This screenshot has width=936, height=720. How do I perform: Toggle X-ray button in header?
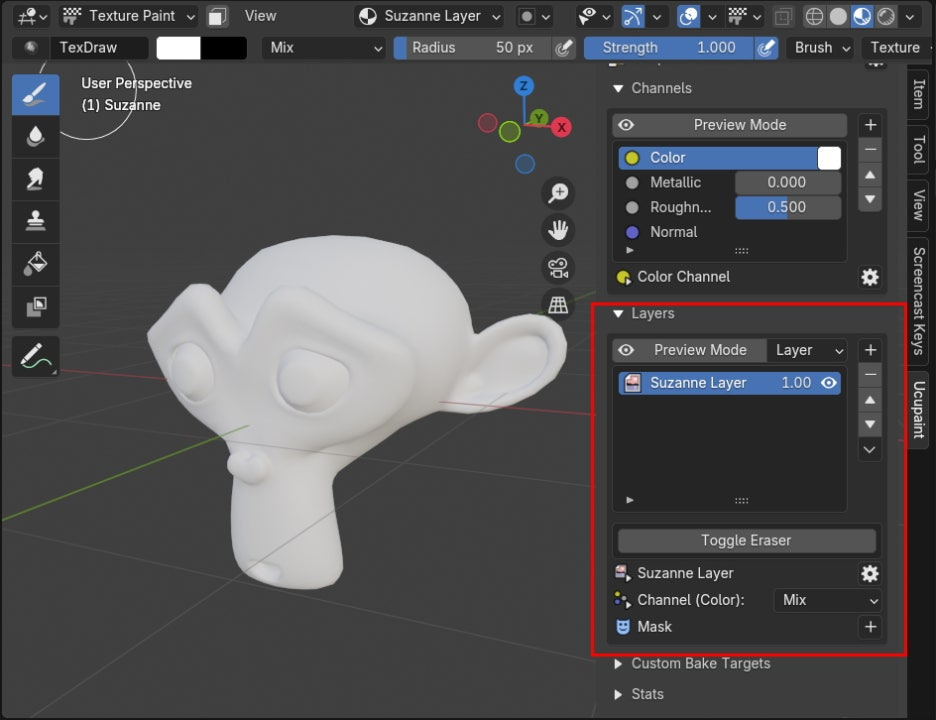783,17
